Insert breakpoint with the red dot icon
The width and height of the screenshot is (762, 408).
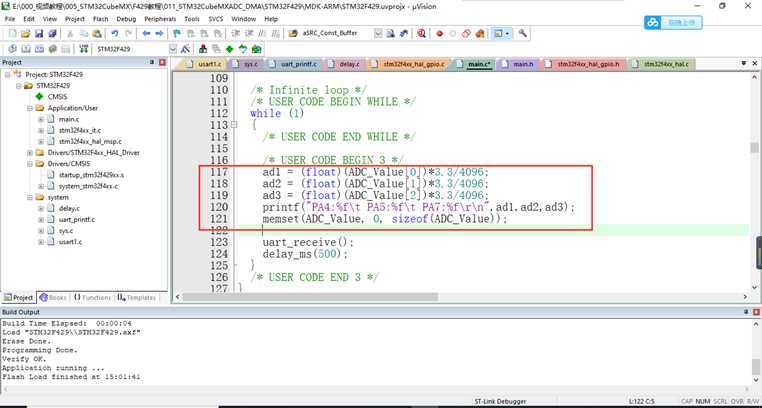(440, 34)
